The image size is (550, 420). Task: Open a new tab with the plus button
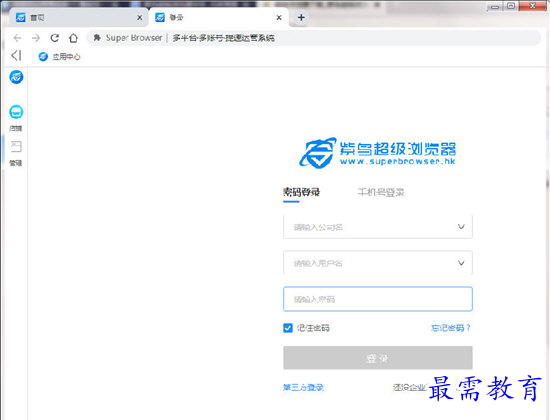click(x=301, y=17)
